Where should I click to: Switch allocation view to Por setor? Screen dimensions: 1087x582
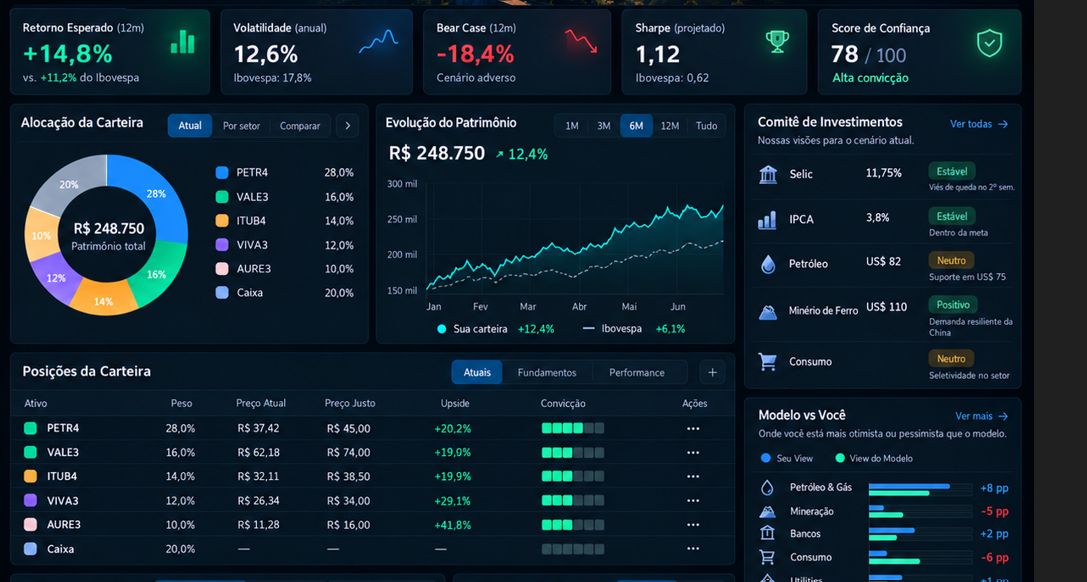pos(241,126)
